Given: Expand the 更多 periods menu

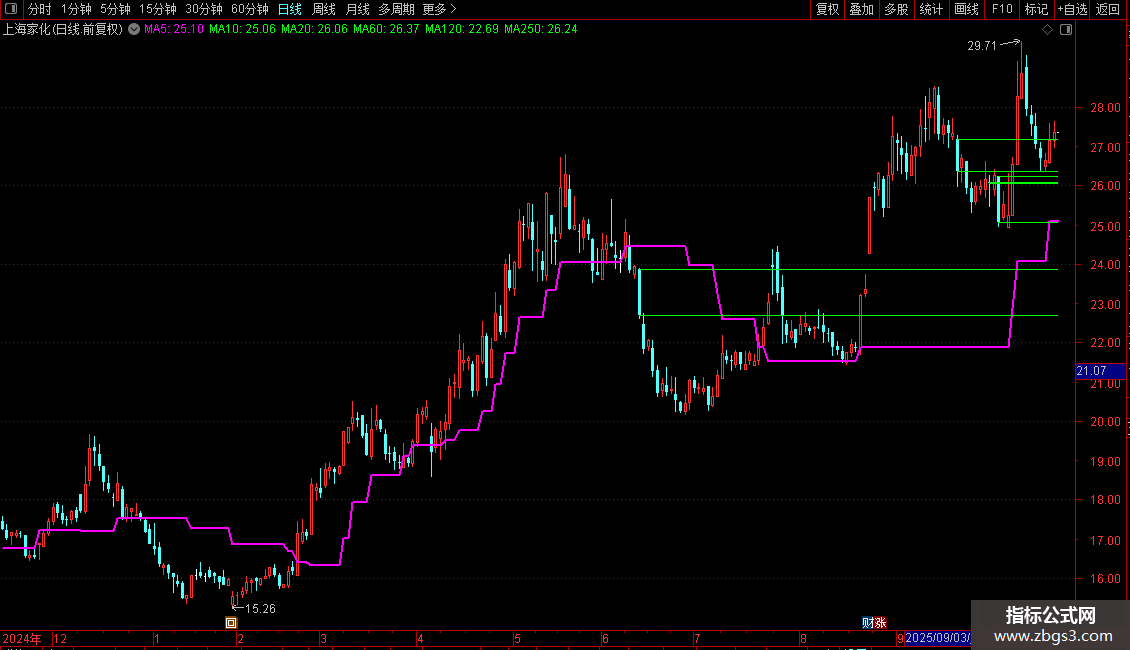Looking at the screenshot, I should [439, 9].
